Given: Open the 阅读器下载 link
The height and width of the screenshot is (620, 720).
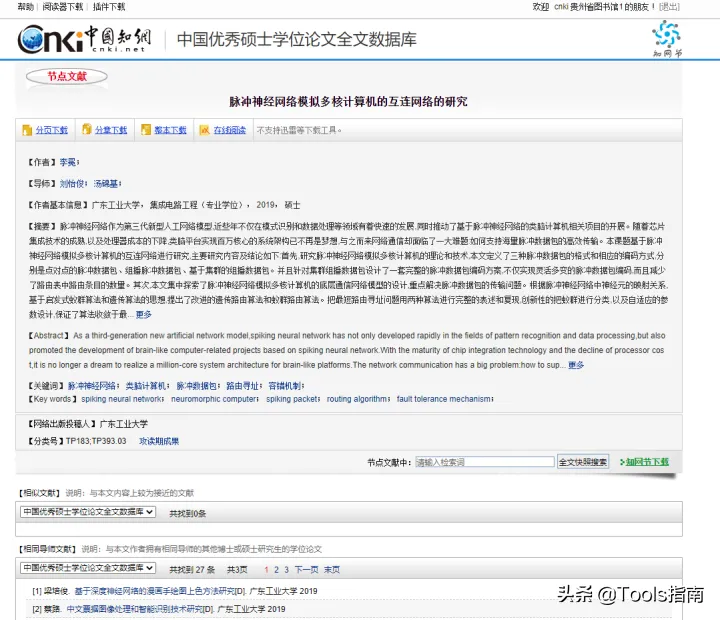Looking at the screenshot, I should click(63, 6).
